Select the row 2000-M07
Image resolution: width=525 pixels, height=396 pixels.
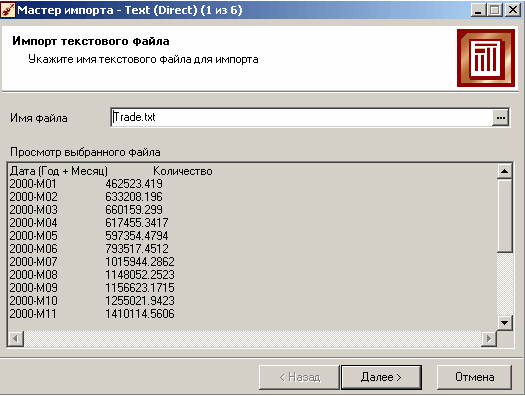click(33, 262)
